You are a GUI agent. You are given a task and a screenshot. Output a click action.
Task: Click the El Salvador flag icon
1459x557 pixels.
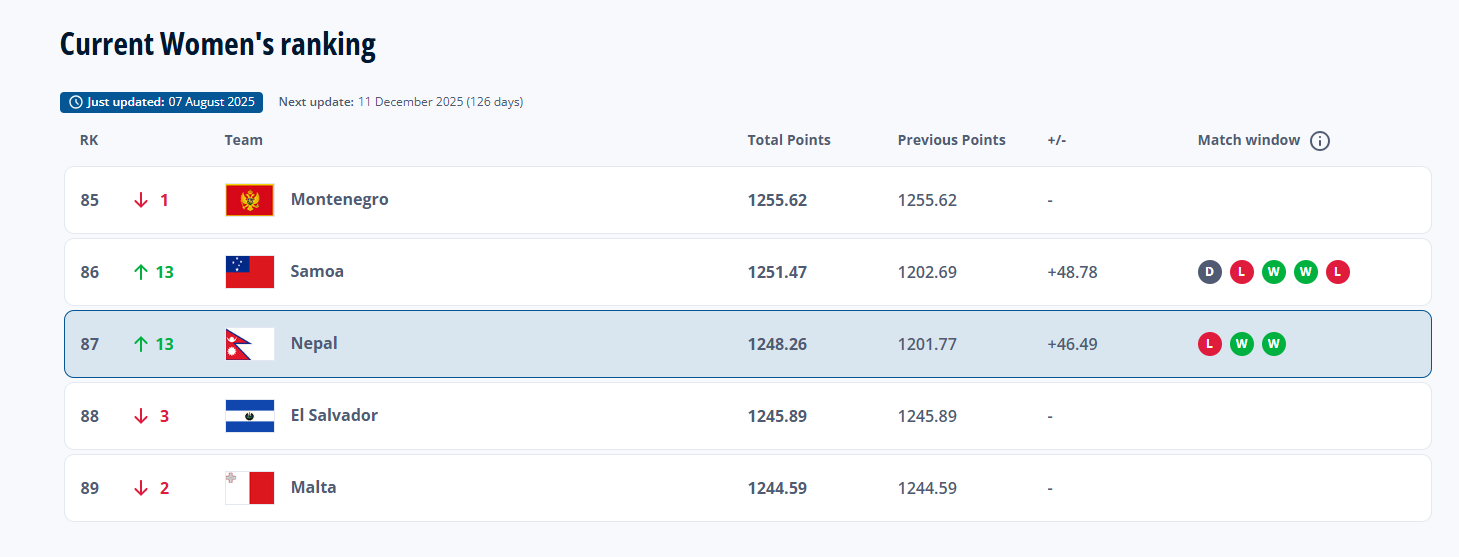pos(250,416)
